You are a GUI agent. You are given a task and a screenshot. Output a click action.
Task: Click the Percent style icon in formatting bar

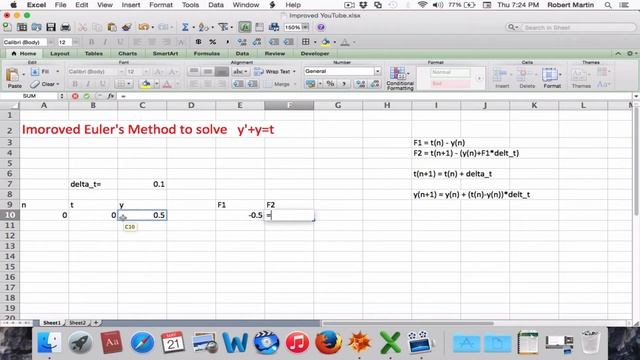pyautogui.click(x=213, y=42)
